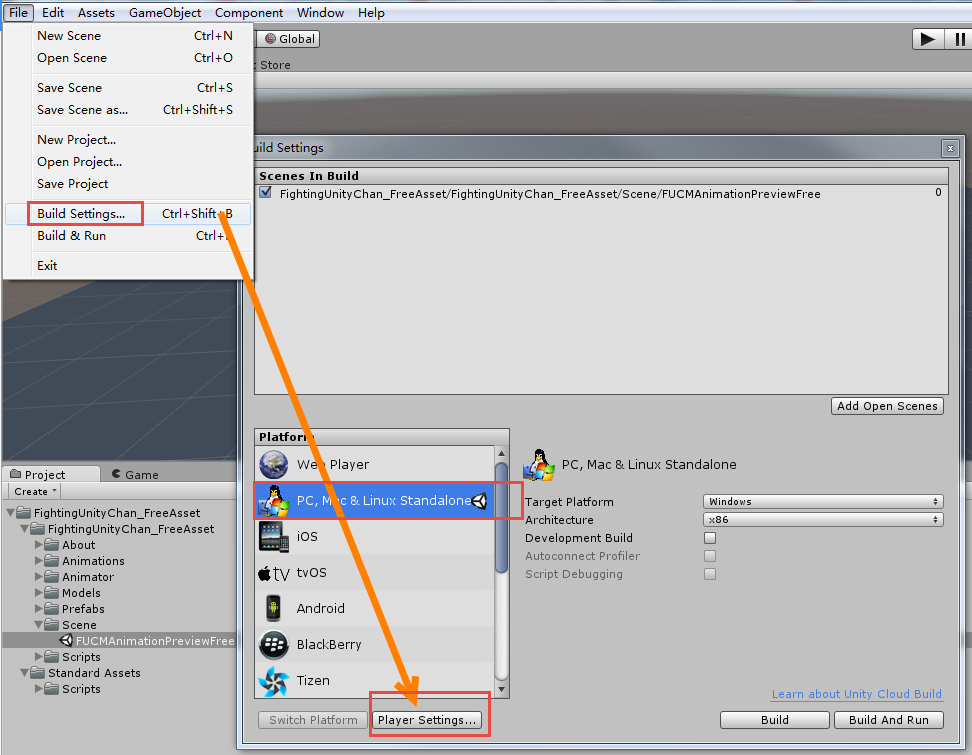Click the Animations folder icon
Screen dimensions: 972x755
tap(52, 561)
